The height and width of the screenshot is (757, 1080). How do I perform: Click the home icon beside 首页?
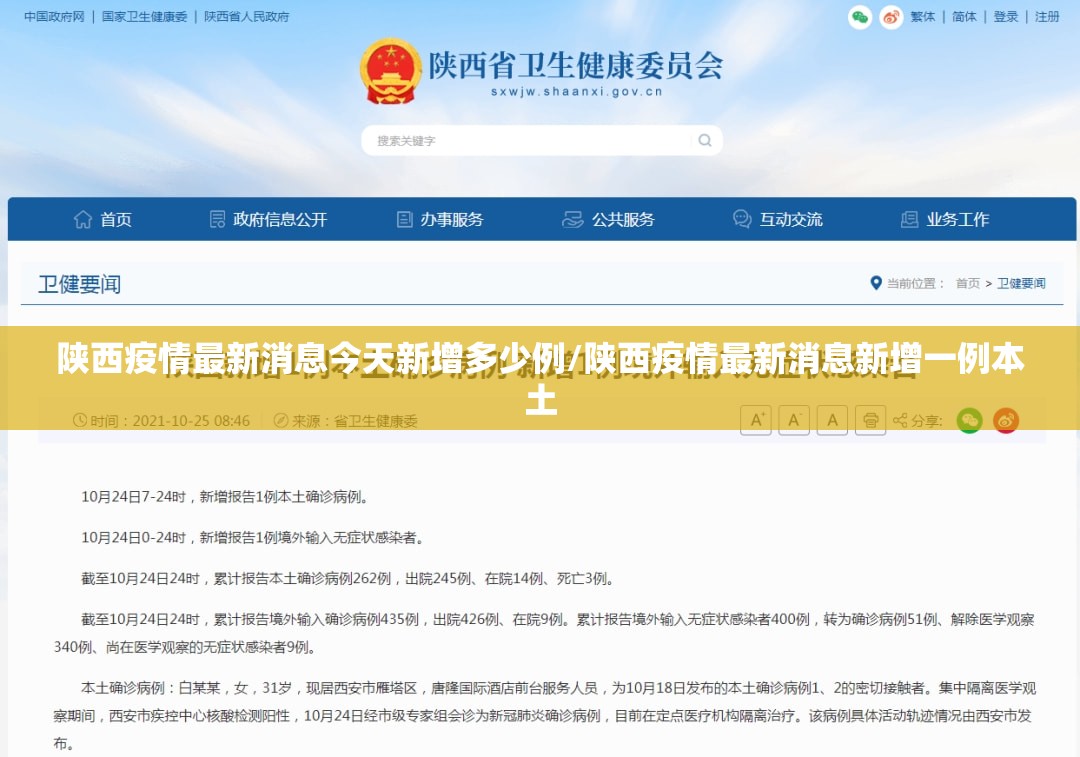coord(83,219)
